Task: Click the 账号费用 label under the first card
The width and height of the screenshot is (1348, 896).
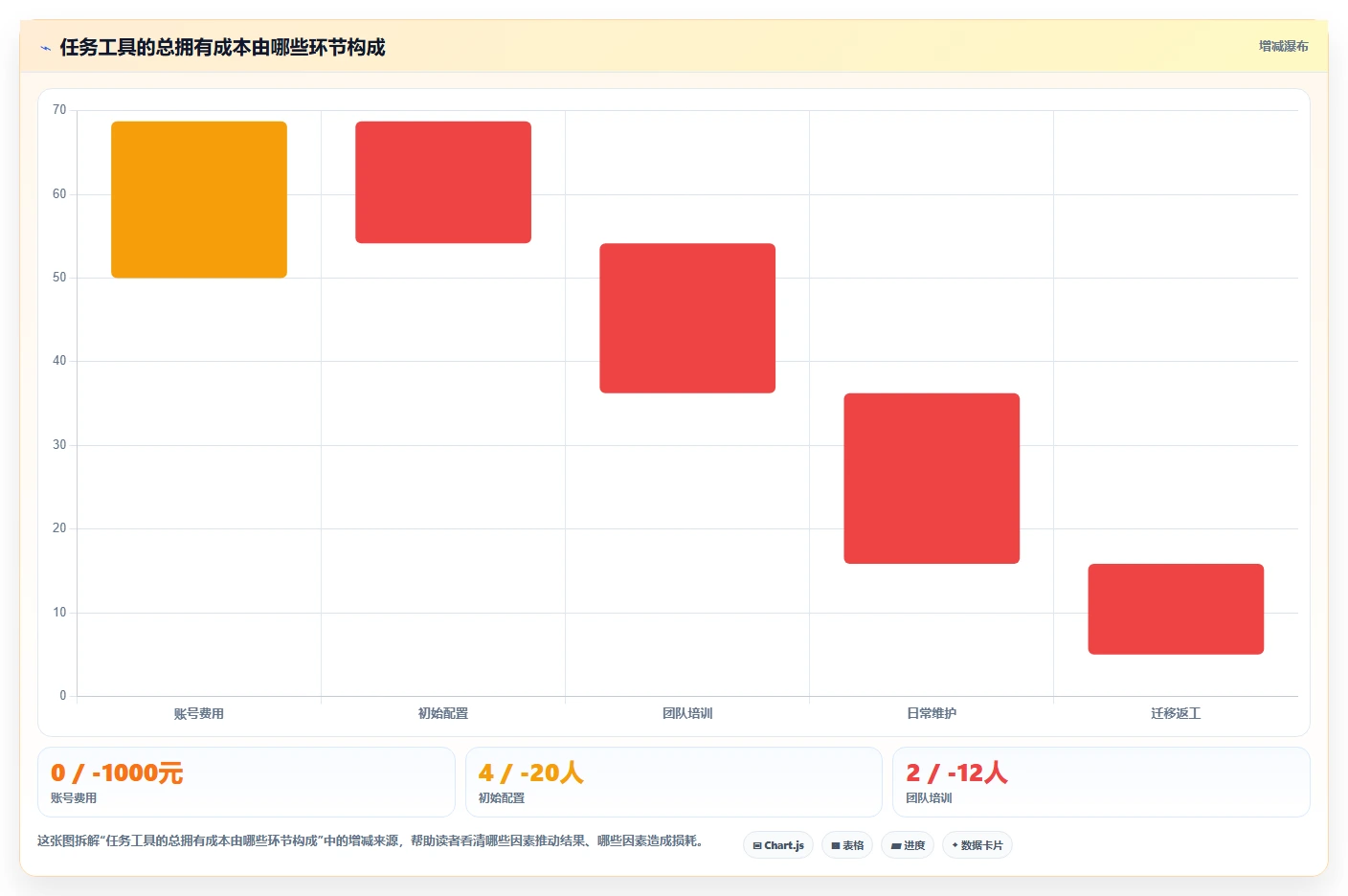Action: [x=74, y=798]
